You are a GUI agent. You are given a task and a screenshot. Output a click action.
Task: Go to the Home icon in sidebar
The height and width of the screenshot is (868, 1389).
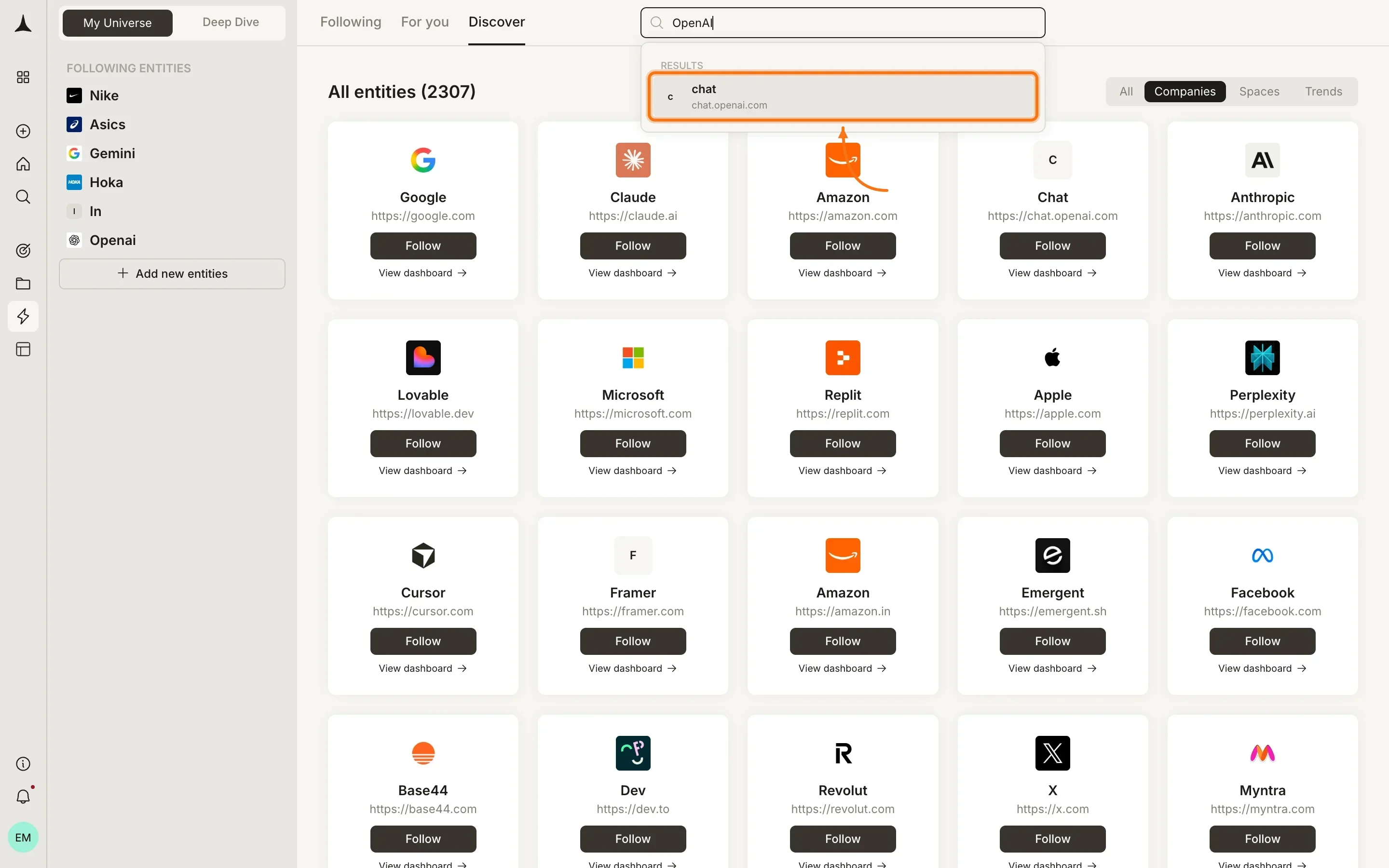pyautogui.click(x=23, y=164)
